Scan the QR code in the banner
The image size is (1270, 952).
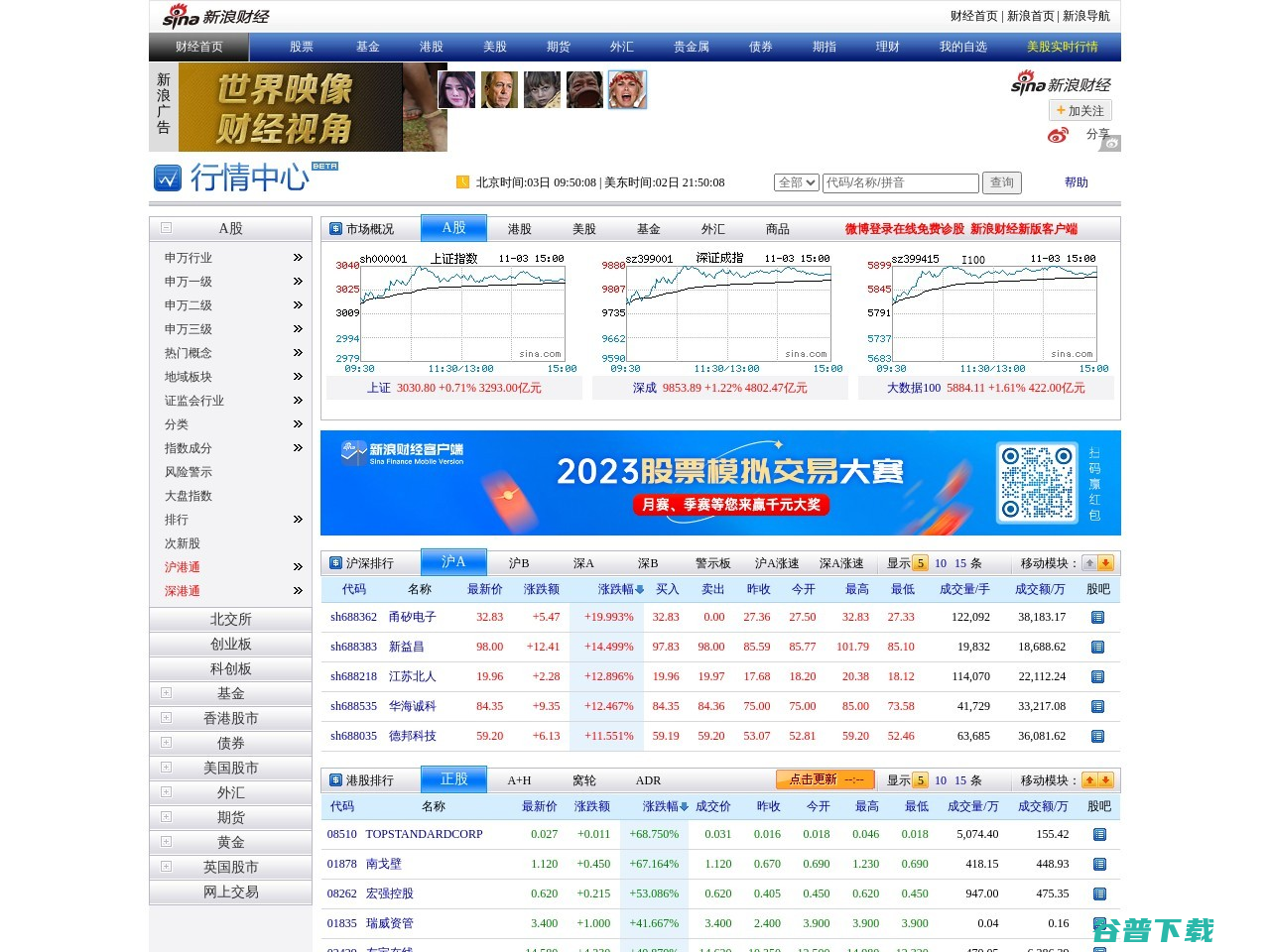1038,483
